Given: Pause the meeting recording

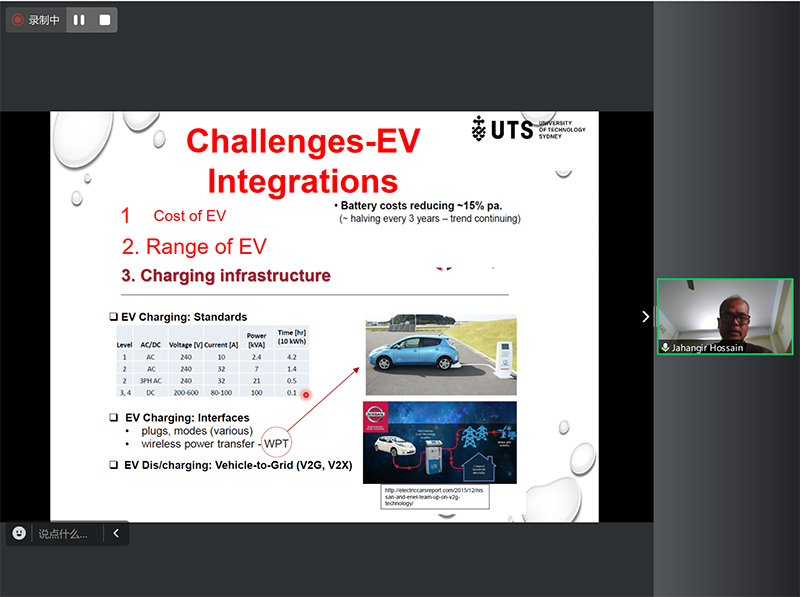Looking at the screenshot, I should point(79,20).
